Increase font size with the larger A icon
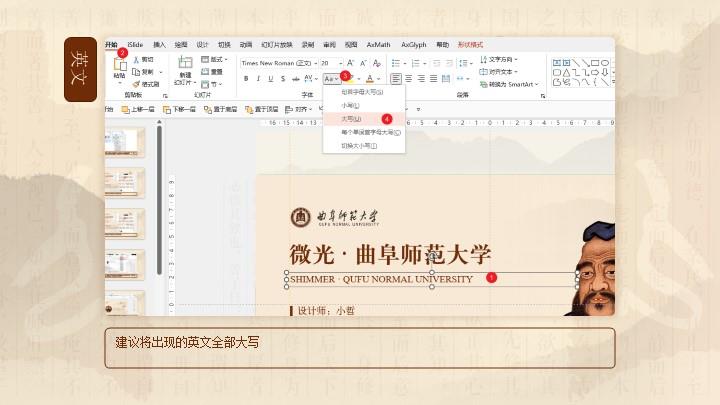Viewport: 720px width, 405px height. click(350, 63)
